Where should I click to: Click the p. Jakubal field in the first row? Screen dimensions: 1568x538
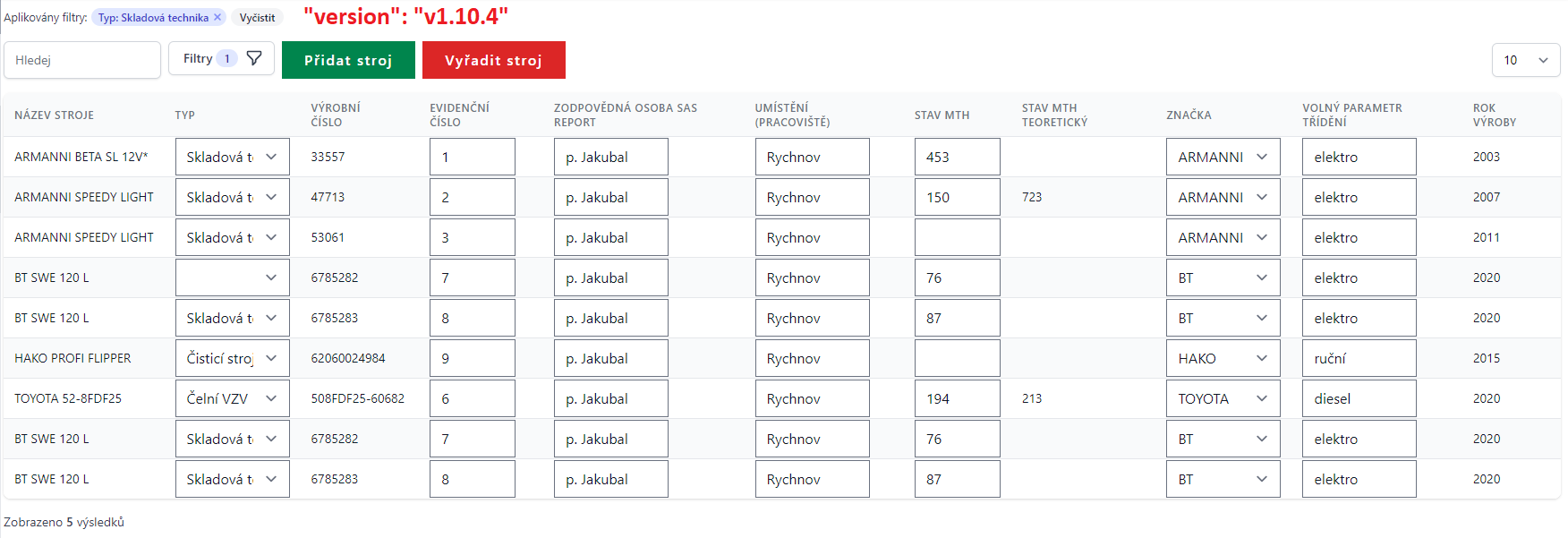(610, 156)
